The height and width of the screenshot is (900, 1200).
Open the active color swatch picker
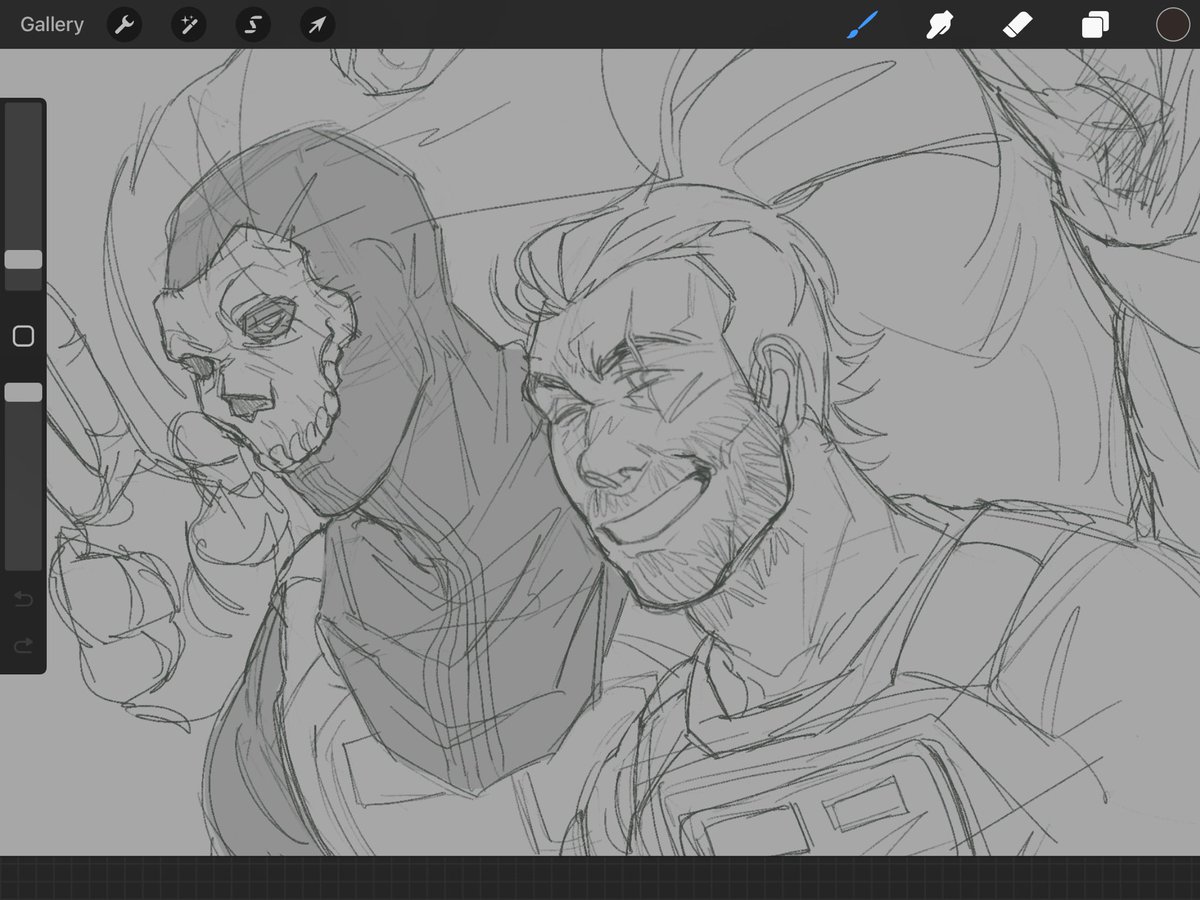click(1172, 25)
